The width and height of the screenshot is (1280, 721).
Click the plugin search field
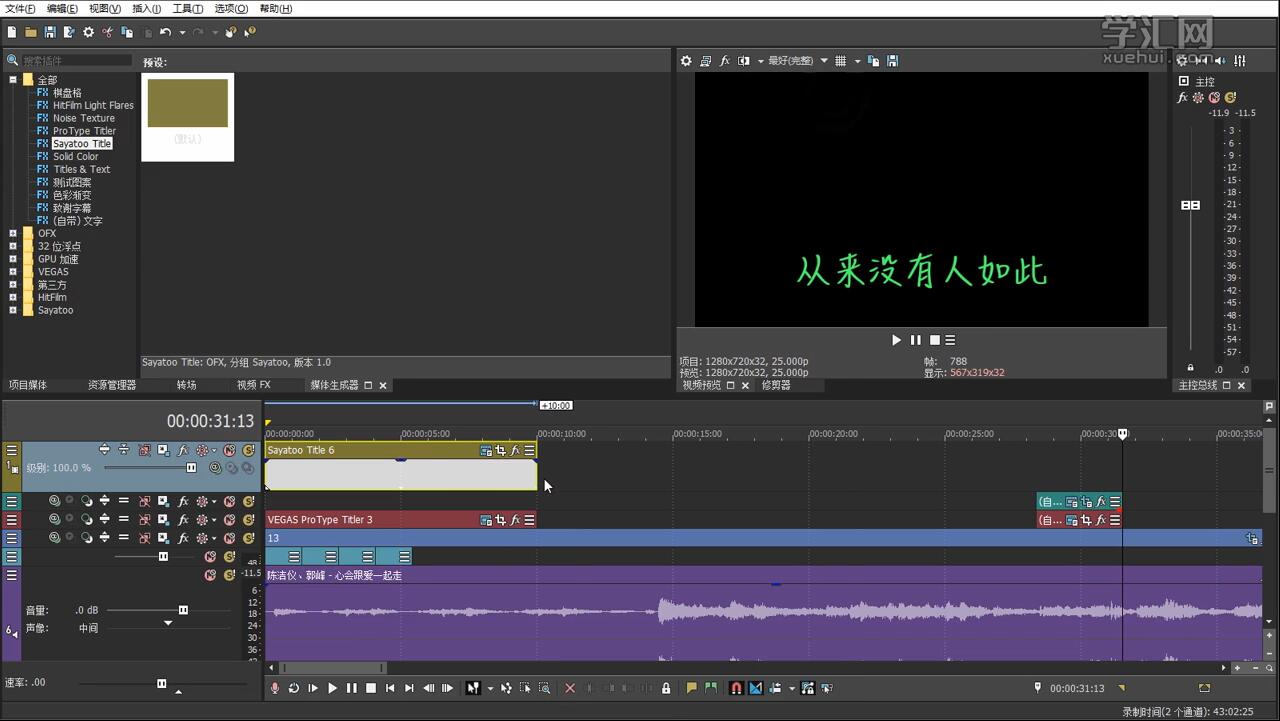click(76, 61)
